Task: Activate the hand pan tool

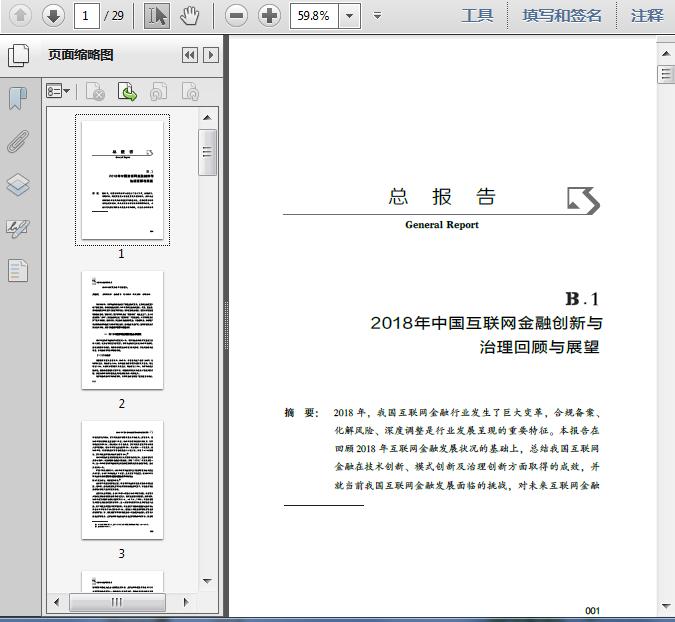Action: click(x=189, y=16)
